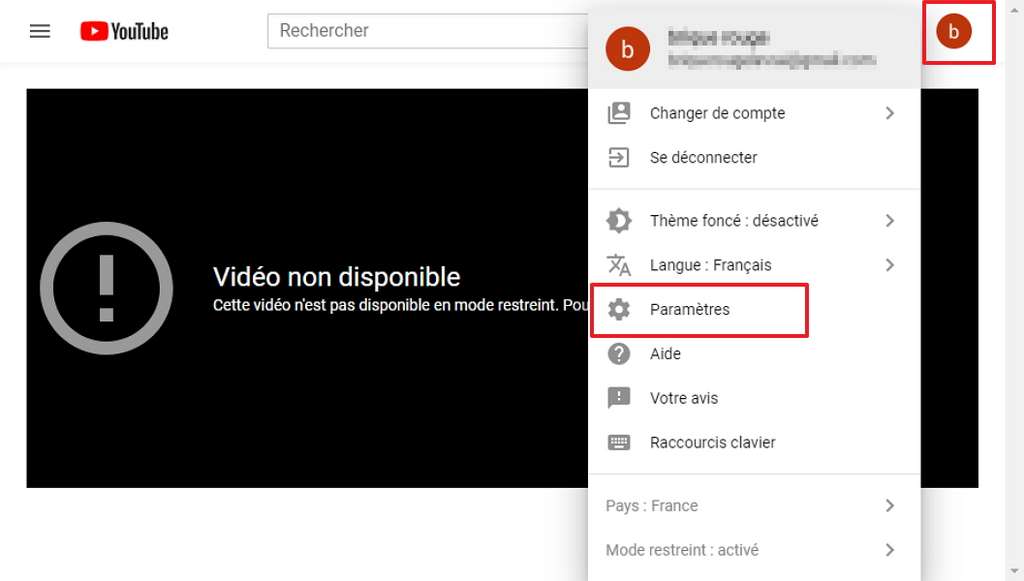Image resolution: width=1024 pixels, height=581 pixels.
Task: Click the Rechercher search field
Action: (x=420, y=31)
